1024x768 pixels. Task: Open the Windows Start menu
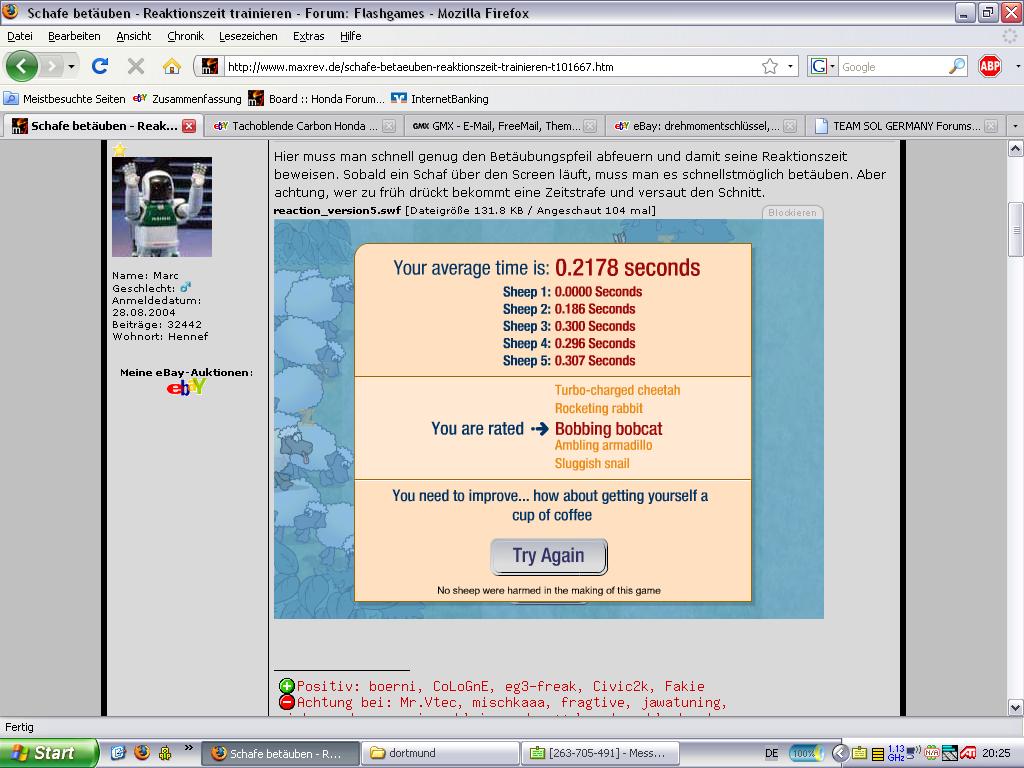pos(49,753)
